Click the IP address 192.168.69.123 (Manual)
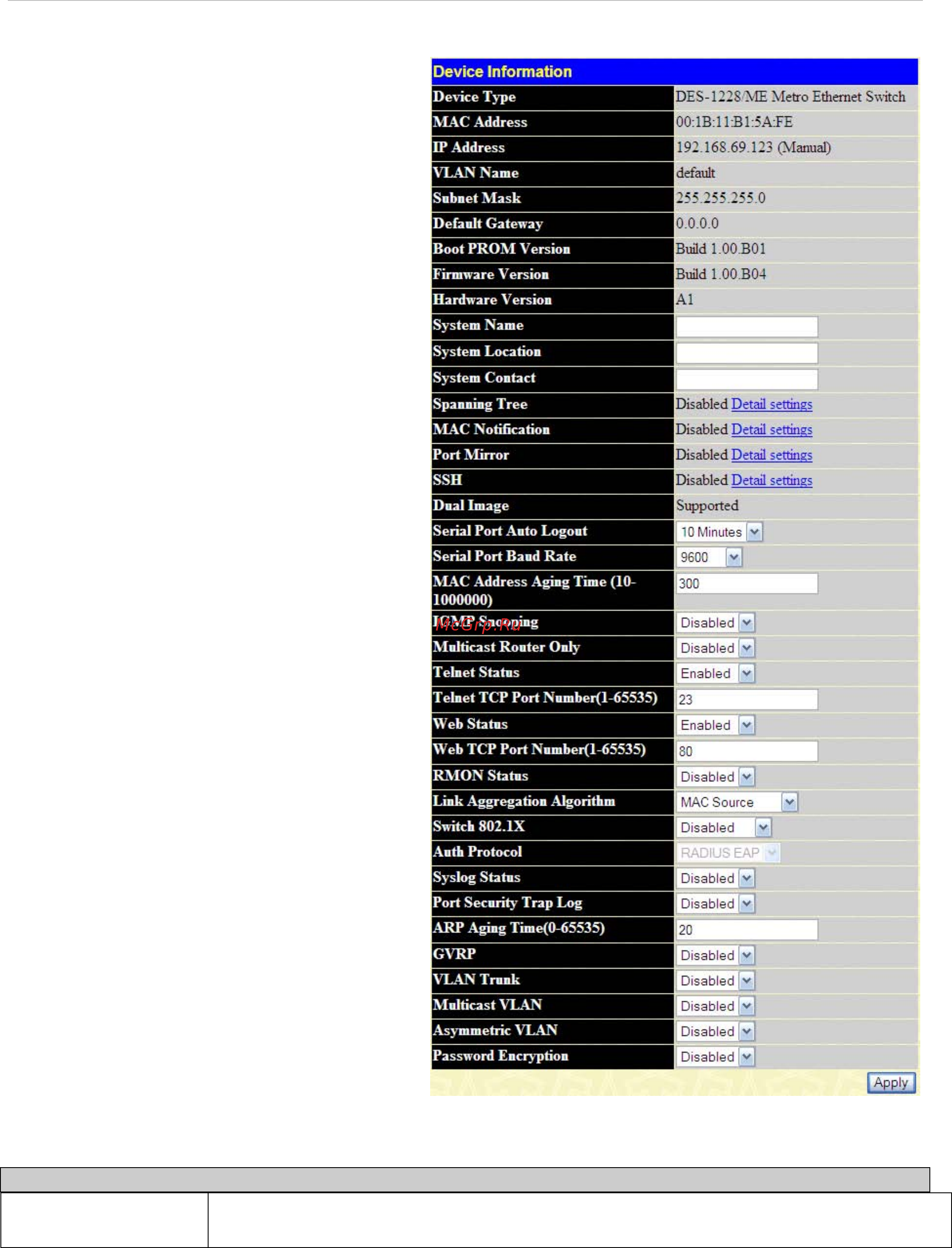The image size is (952, 1248). 753,147
